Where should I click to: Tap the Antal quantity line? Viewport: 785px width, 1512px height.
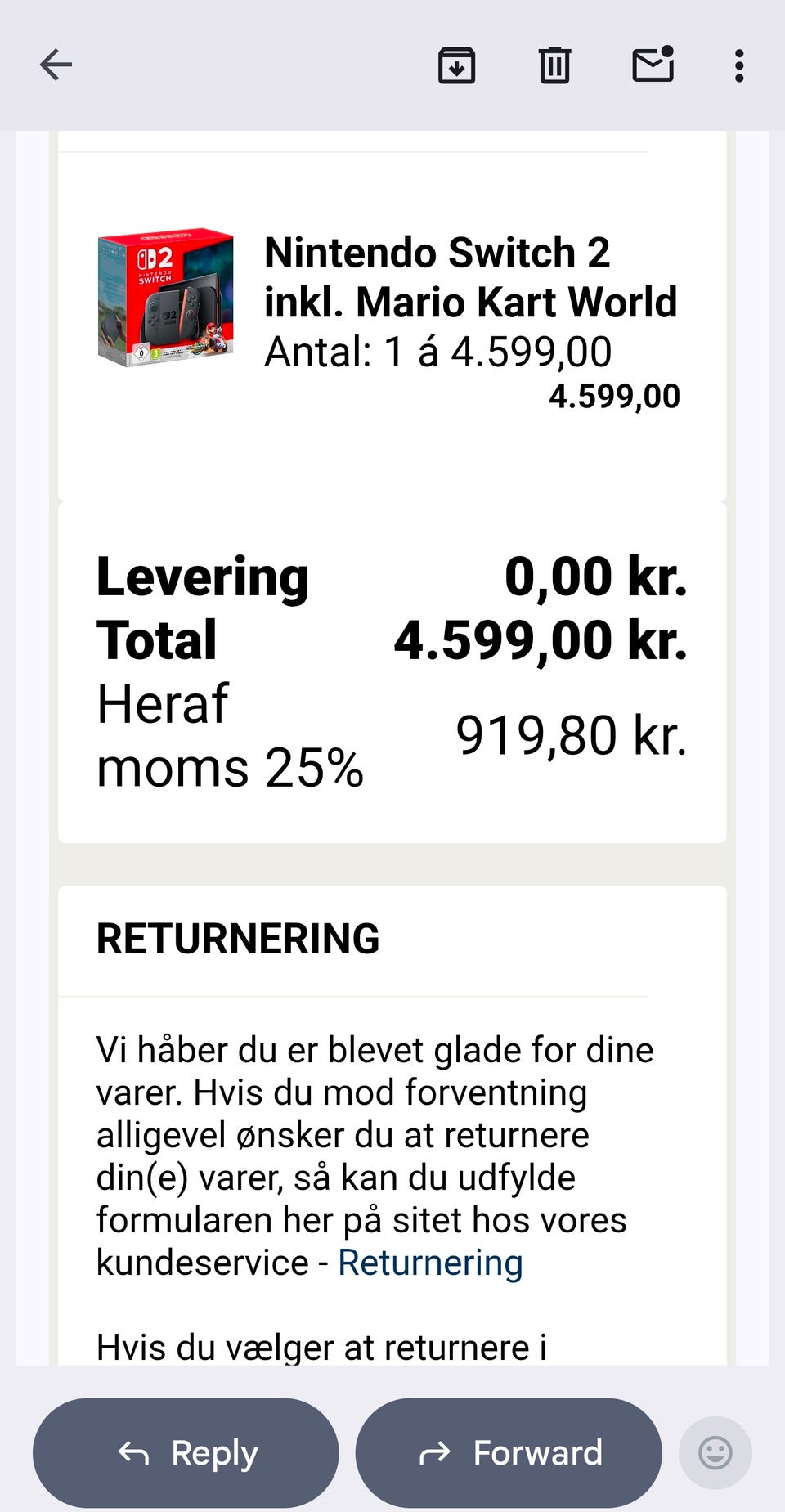click(437, 352)
